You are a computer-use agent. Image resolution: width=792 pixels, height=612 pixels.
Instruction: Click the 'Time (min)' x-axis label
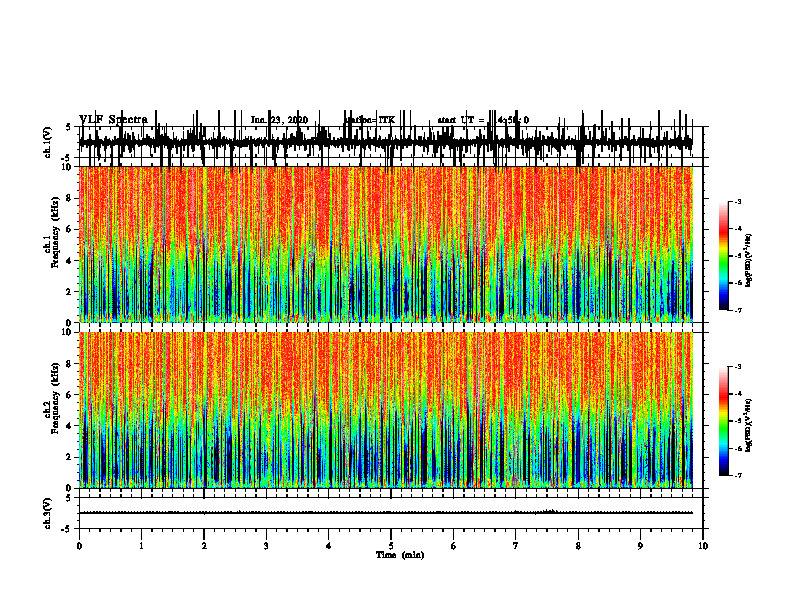(x=400, y=555)
